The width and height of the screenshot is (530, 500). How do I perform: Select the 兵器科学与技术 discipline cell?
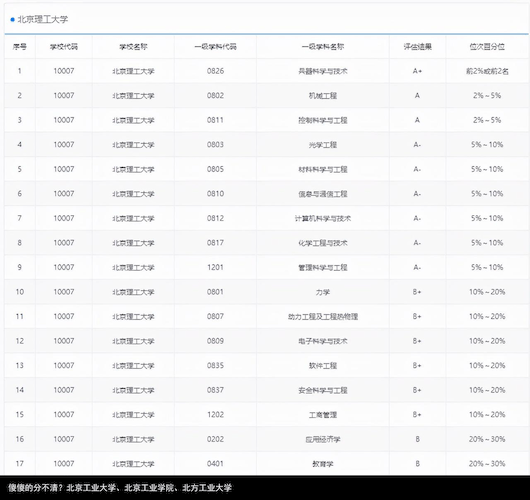click(x=323, y=71)
